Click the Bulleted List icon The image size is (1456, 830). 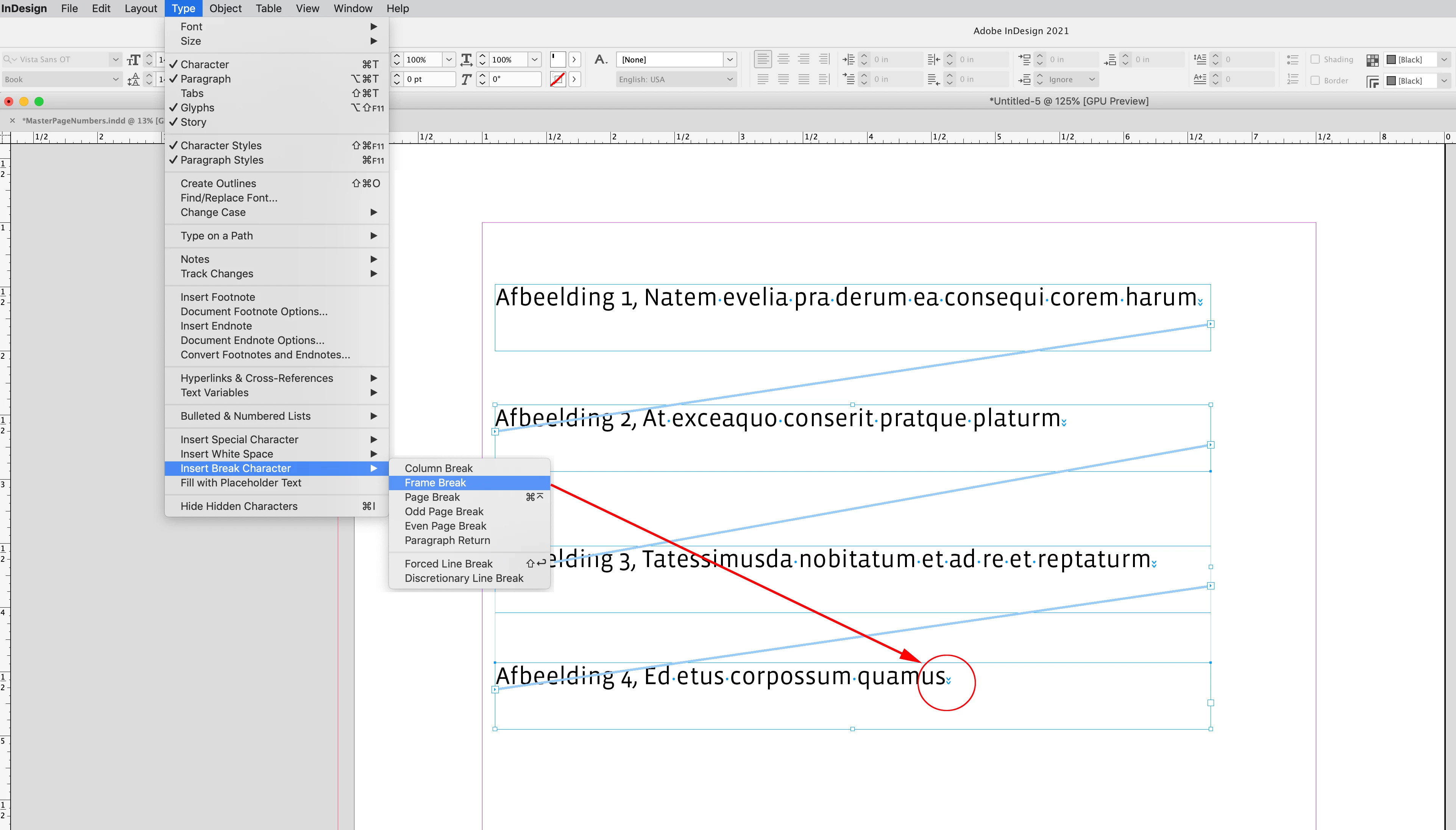coord(1292,59)
